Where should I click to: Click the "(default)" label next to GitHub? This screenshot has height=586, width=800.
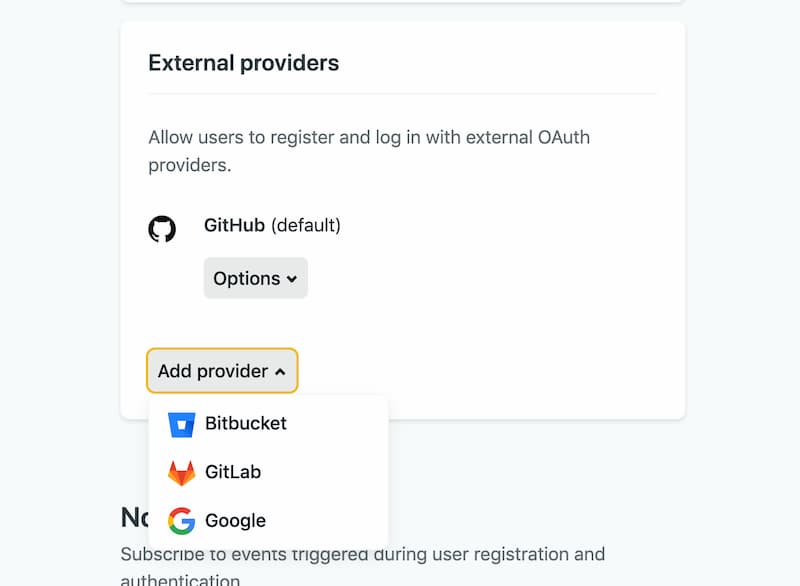click(306, 226)
